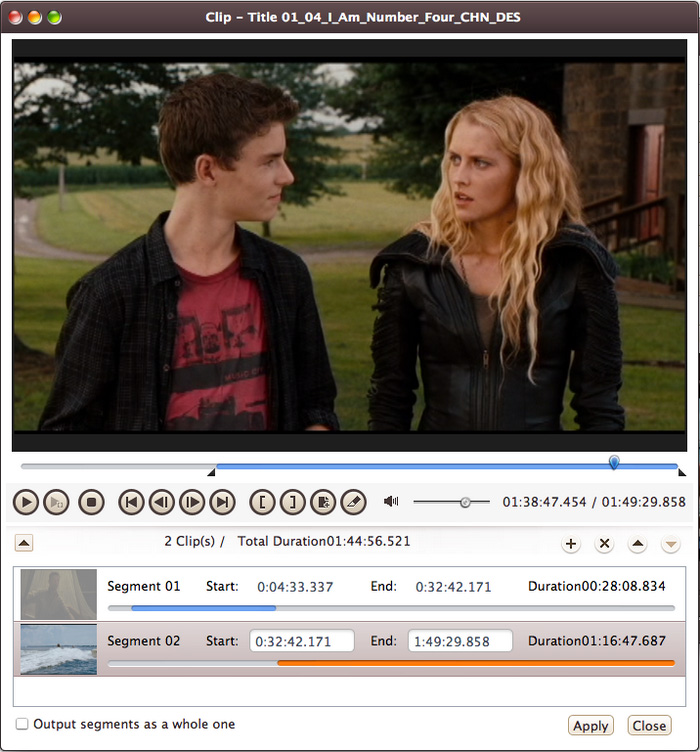Viewport: 700px width, 752px height.
Task: Click the Close button
Action: [x=649, y=726]
